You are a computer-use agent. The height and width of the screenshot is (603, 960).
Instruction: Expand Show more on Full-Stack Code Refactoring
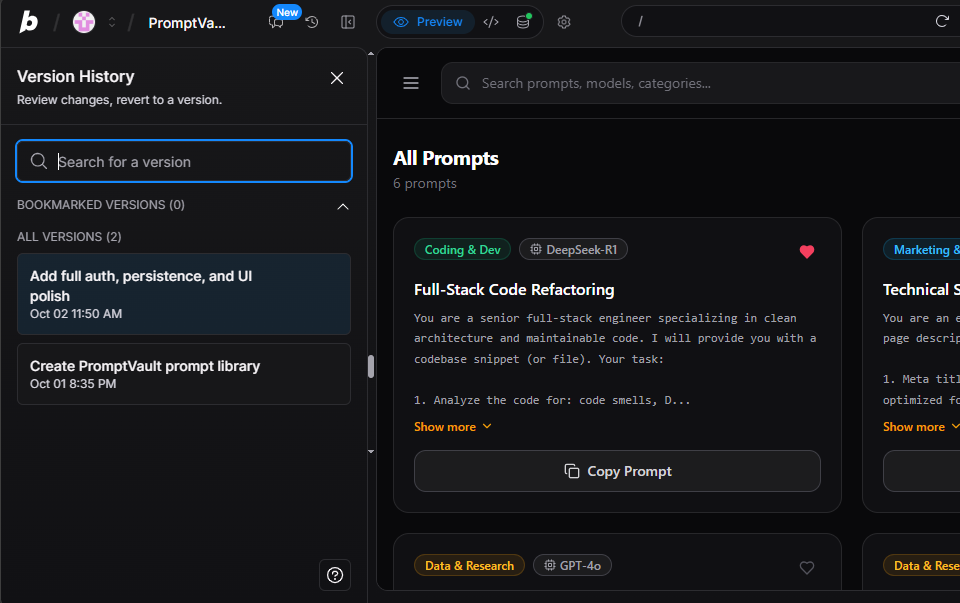click(452, 427)
